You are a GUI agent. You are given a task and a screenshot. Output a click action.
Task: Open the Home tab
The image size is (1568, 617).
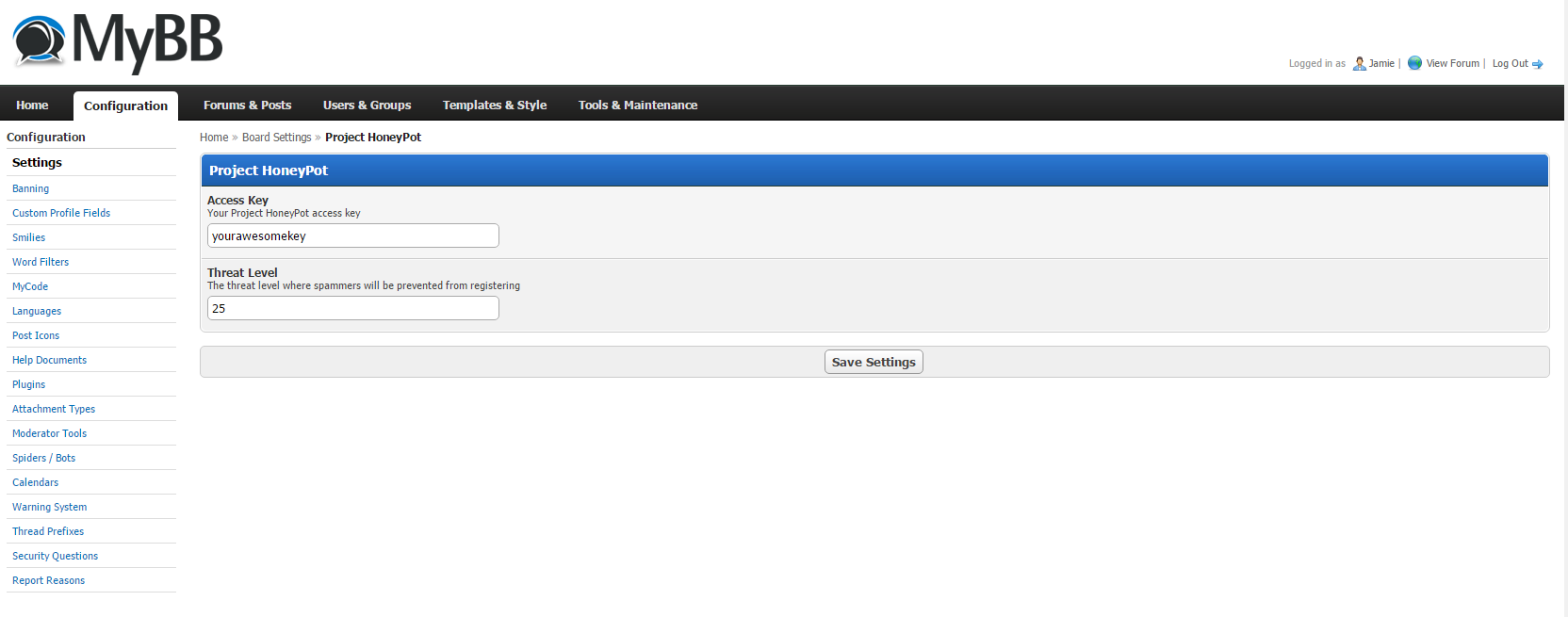click(x=32, y=106)
